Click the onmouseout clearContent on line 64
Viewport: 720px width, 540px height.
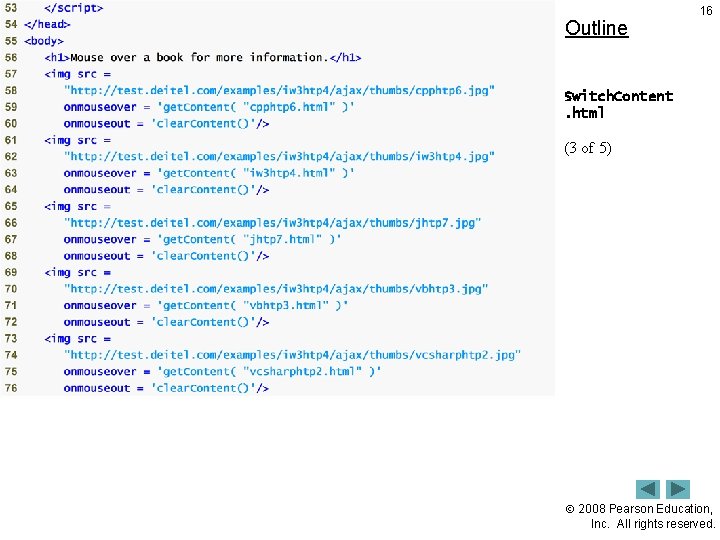pos(166,190)
